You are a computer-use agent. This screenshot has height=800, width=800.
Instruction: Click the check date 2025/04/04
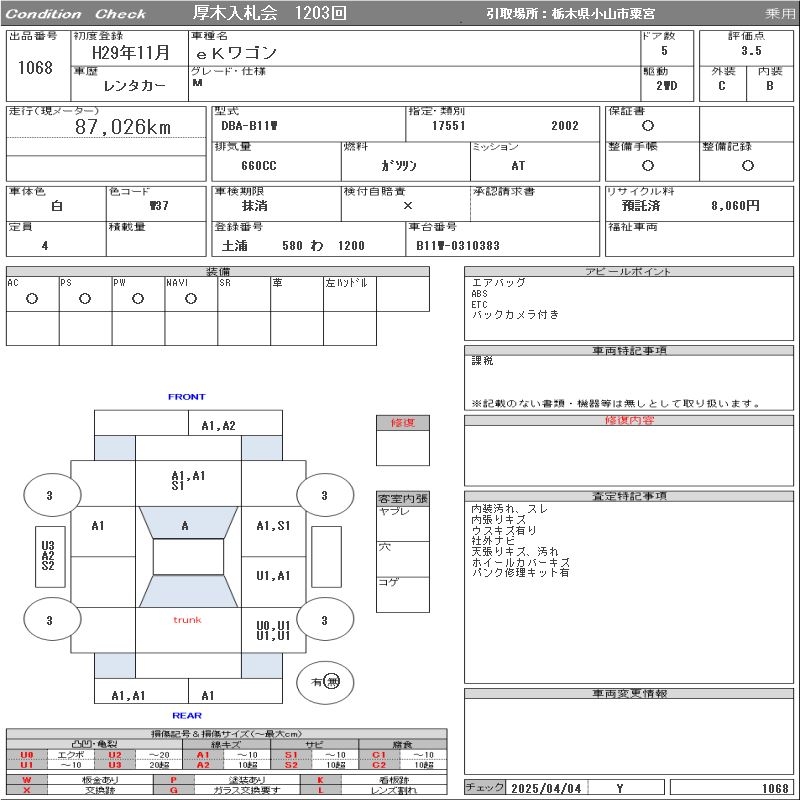[x=546, y=788]
